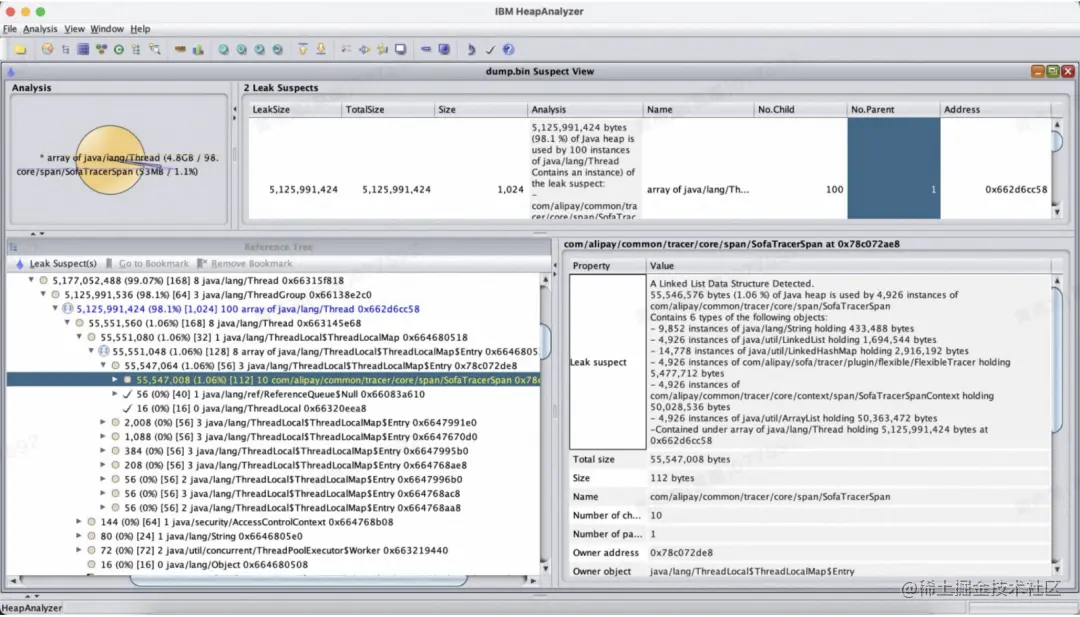The width and height of the screenshot is (1080, 617).
Task: Click the Remove Bookmark button
Action: point(245,264)
